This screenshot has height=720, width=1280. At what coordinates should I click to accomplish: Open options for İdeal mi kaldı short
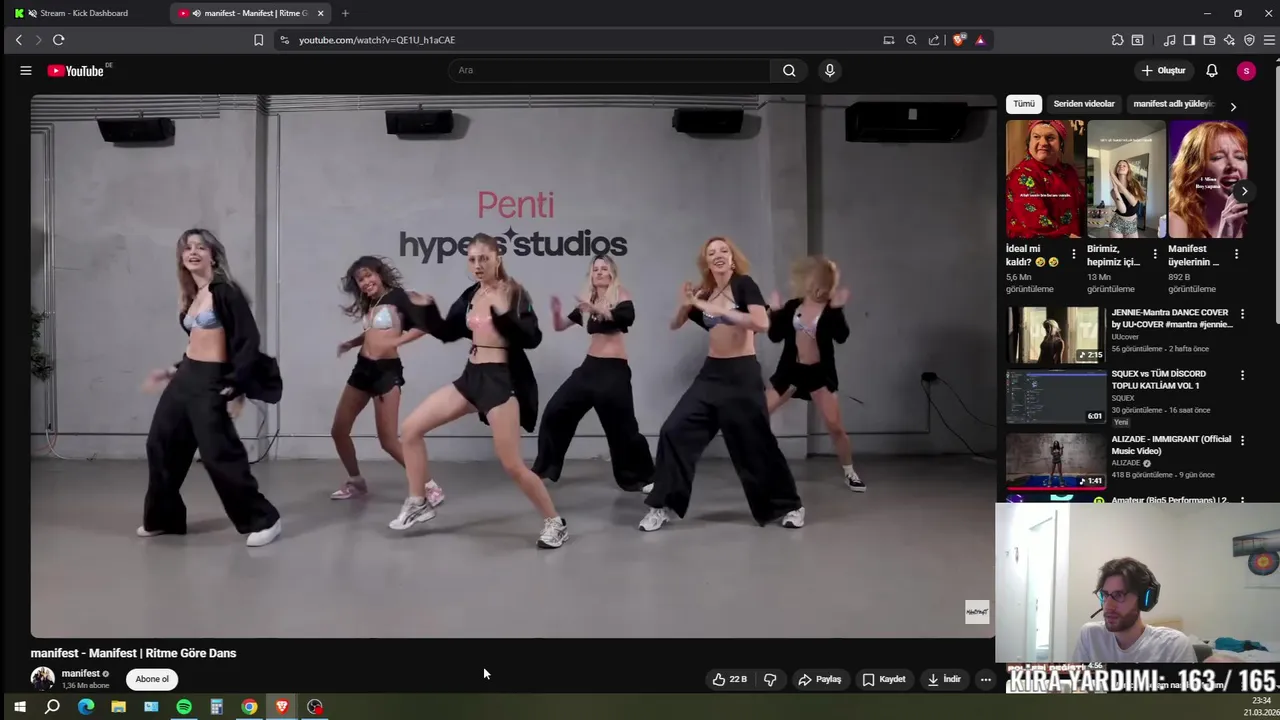pos(1074,254)
